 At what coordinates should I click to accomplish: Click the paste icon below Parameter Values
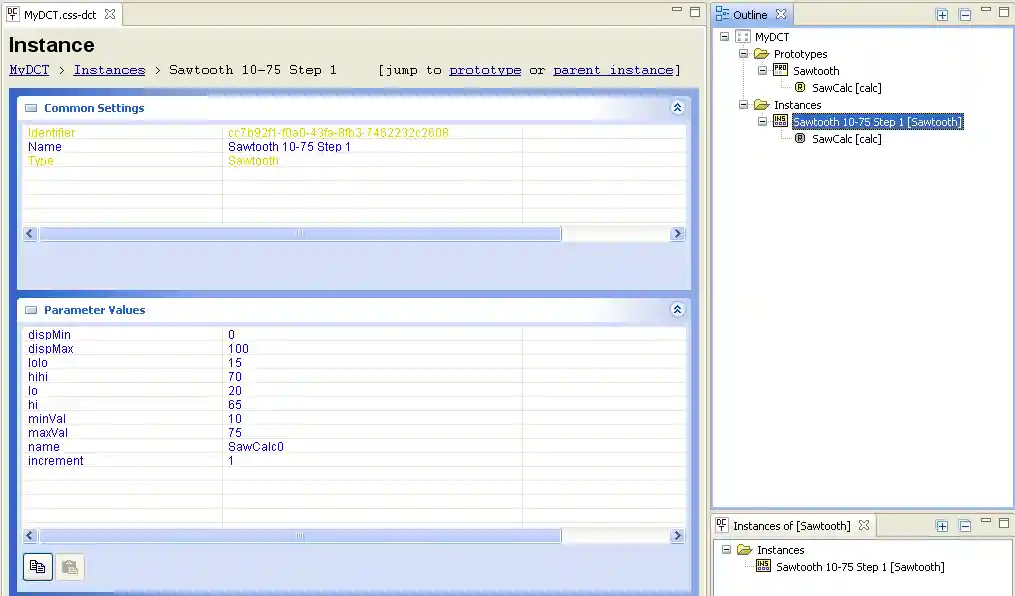(69, 567)
